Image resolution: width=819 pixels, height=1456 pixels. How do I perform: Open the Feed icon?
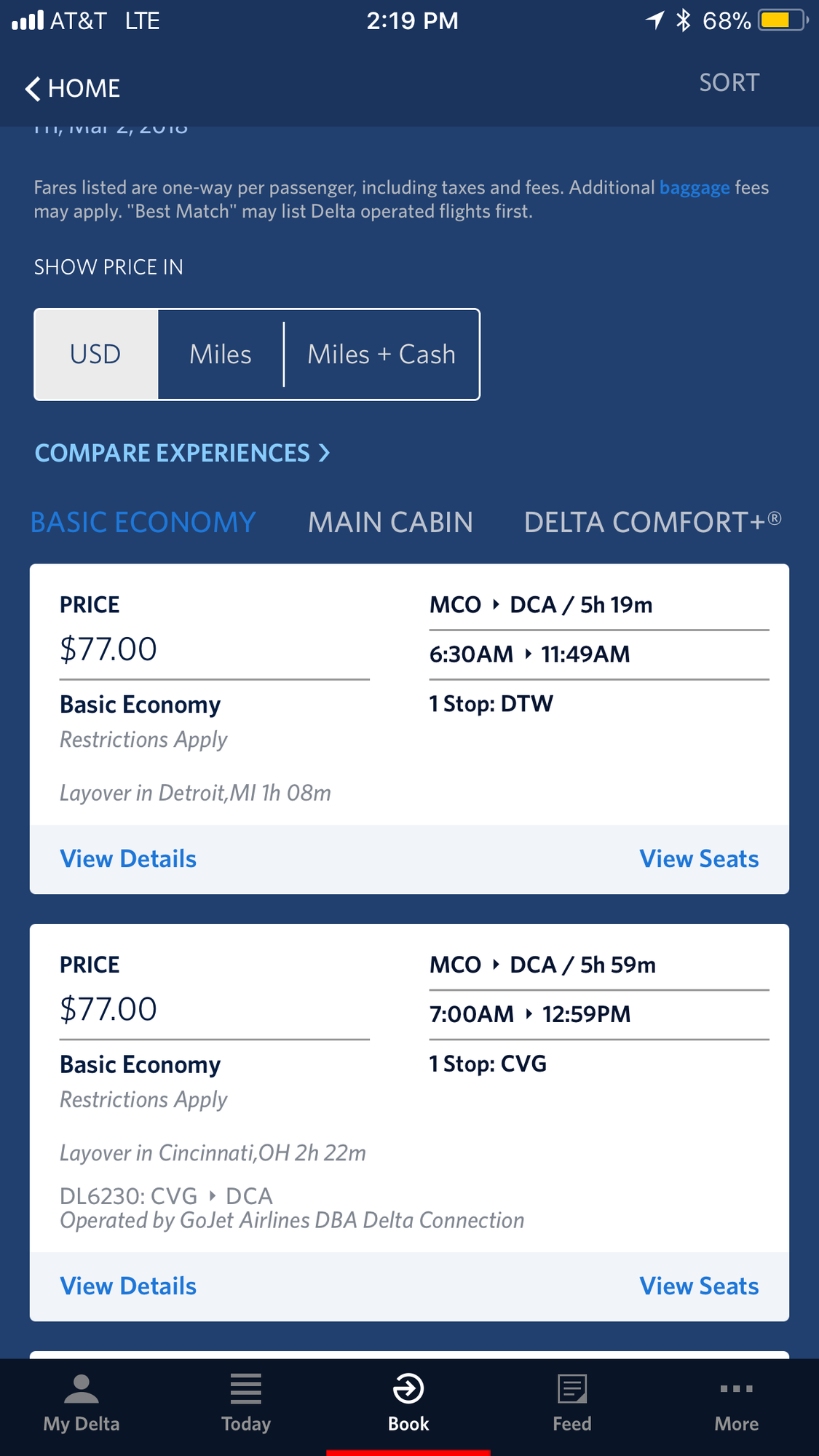click(572, 1389)
